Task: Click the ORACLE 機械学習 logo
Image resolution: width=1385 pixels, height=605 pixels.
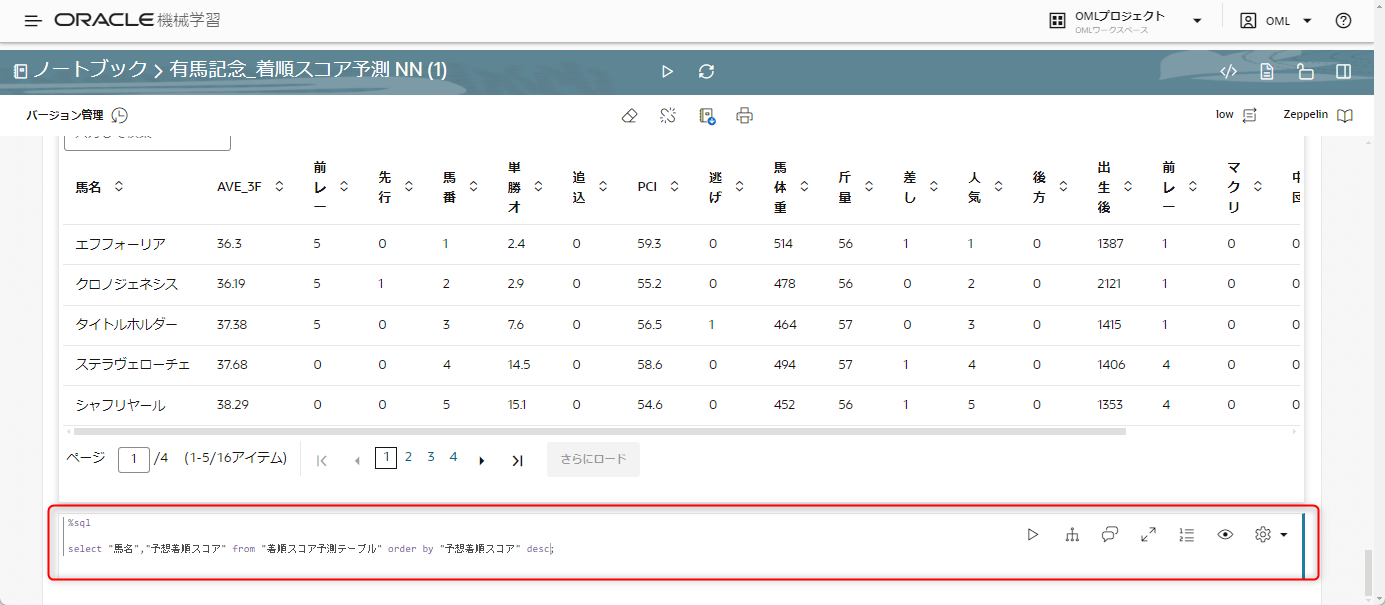Action: 137,21
